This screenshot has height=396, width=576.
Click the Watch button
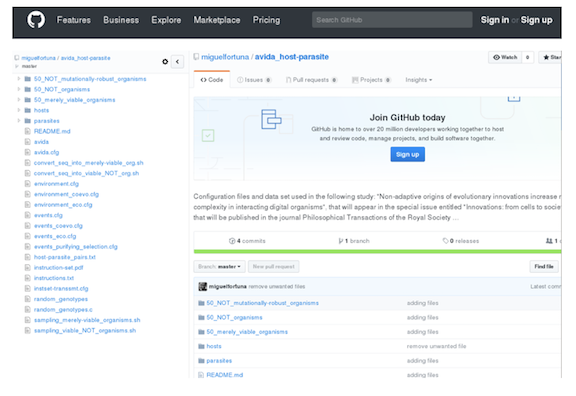[x=505, y=57]
